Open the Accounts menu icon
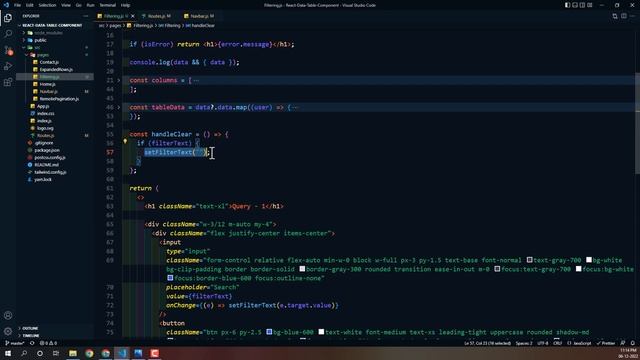The image size is (640, 360). tap(8, 315)
